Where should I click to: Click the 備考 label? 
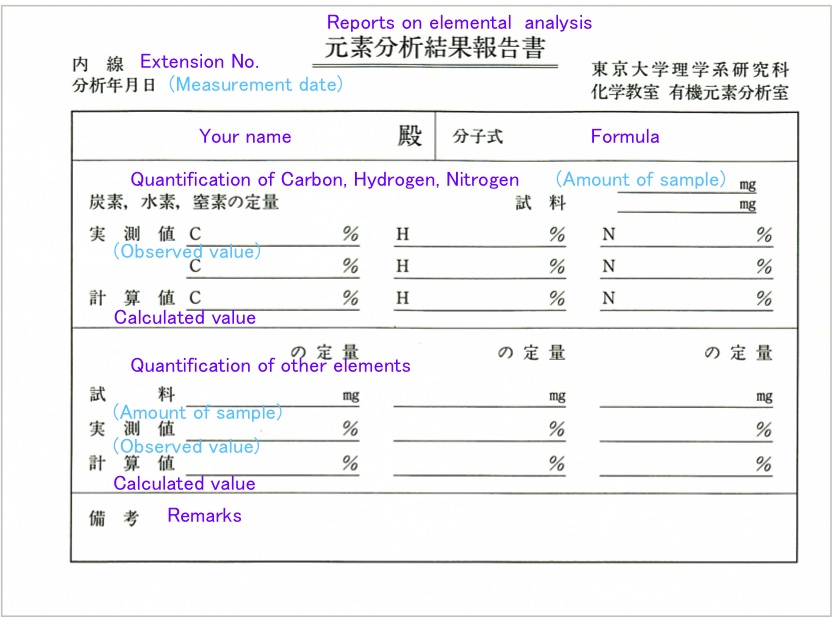pyautogui.click(x=114, y=518)
